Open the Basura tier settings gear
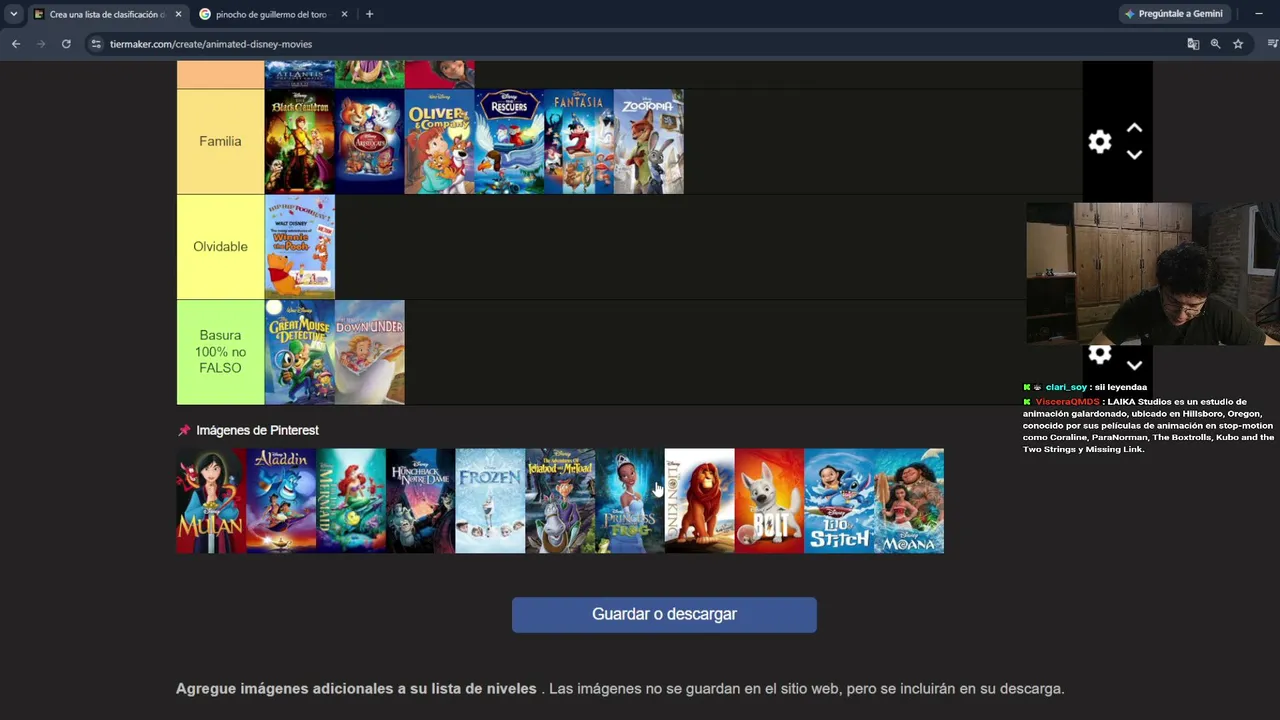This screenshot has width=1280, height=720. point(1100,354)
